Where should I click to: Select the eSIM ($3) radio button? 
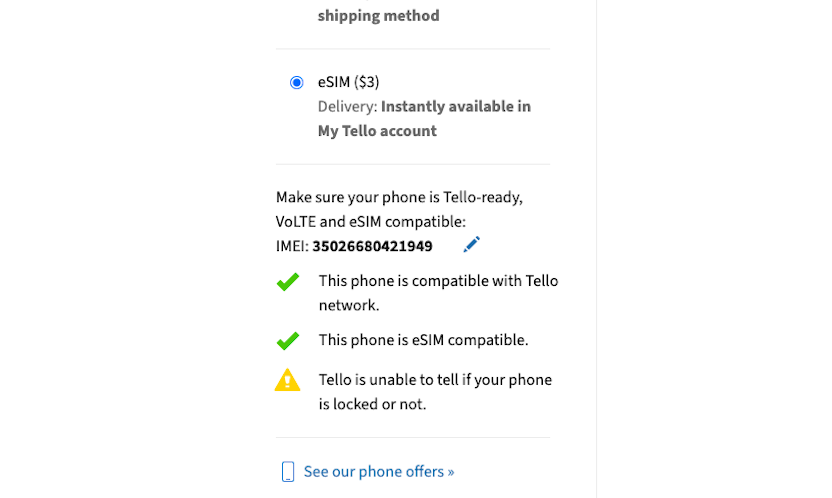(x=296, y=82)
